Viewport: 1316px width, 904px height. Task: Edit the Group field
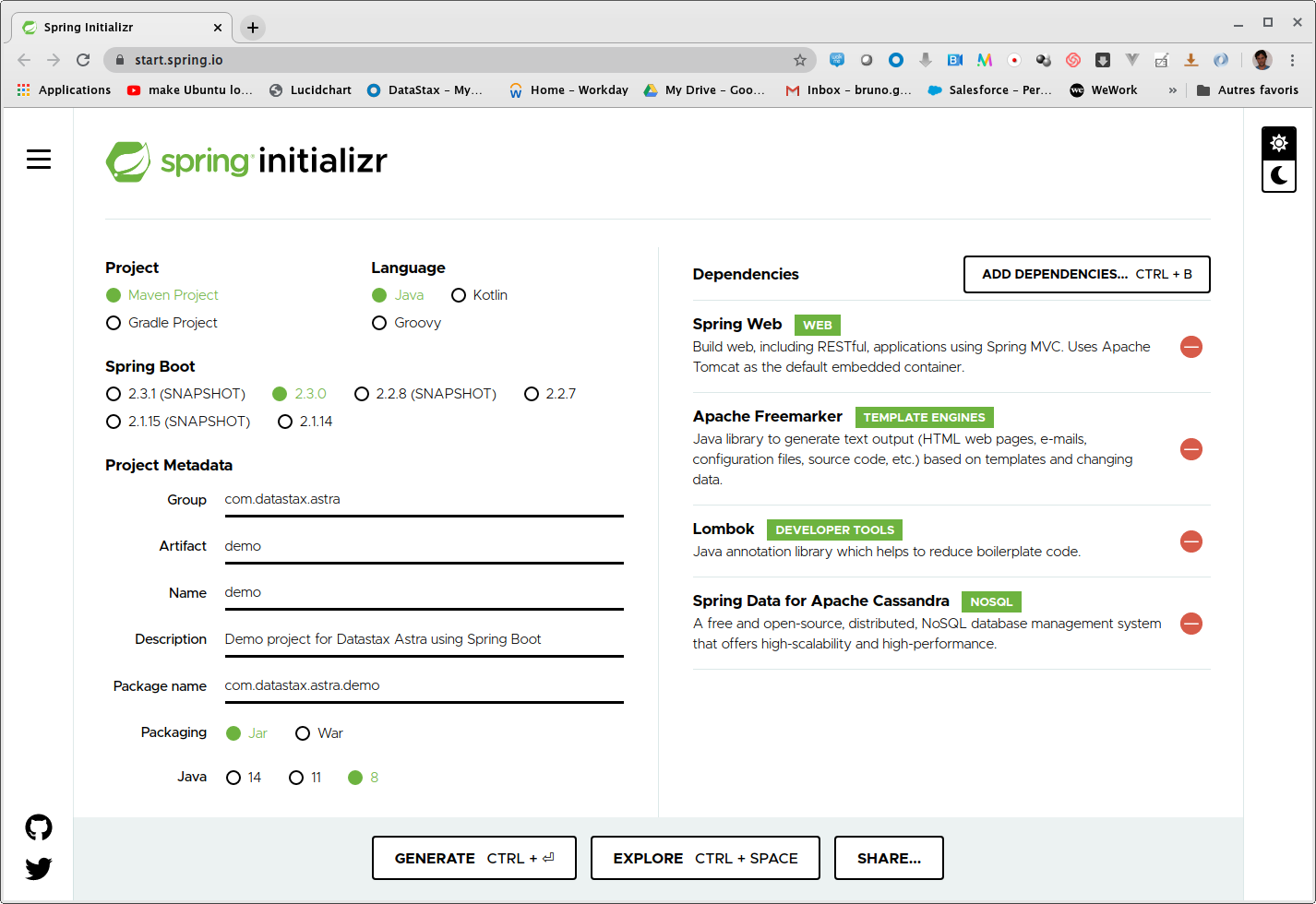pos(424,500)
